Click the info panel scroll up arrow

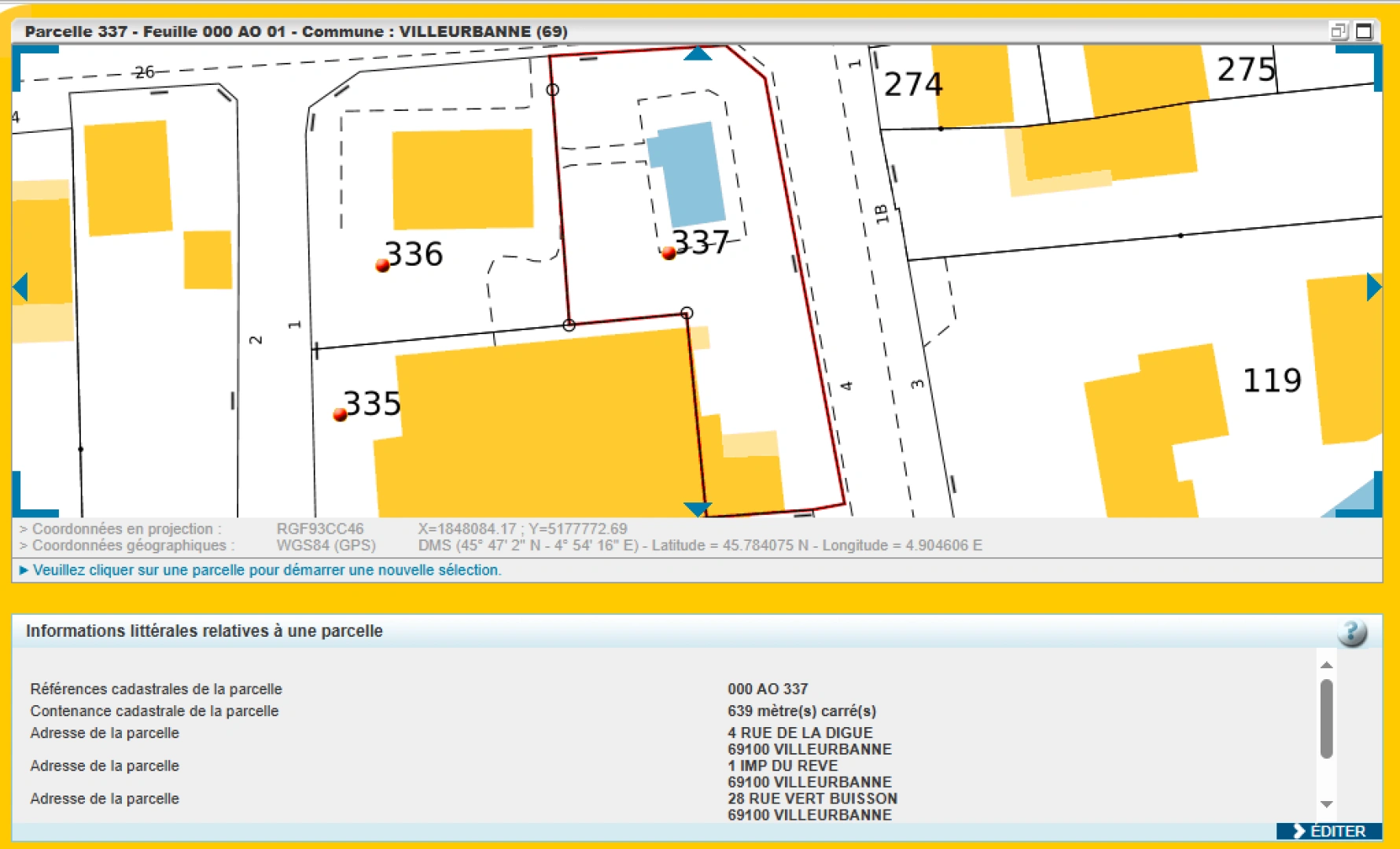(x=1327, y=665)
